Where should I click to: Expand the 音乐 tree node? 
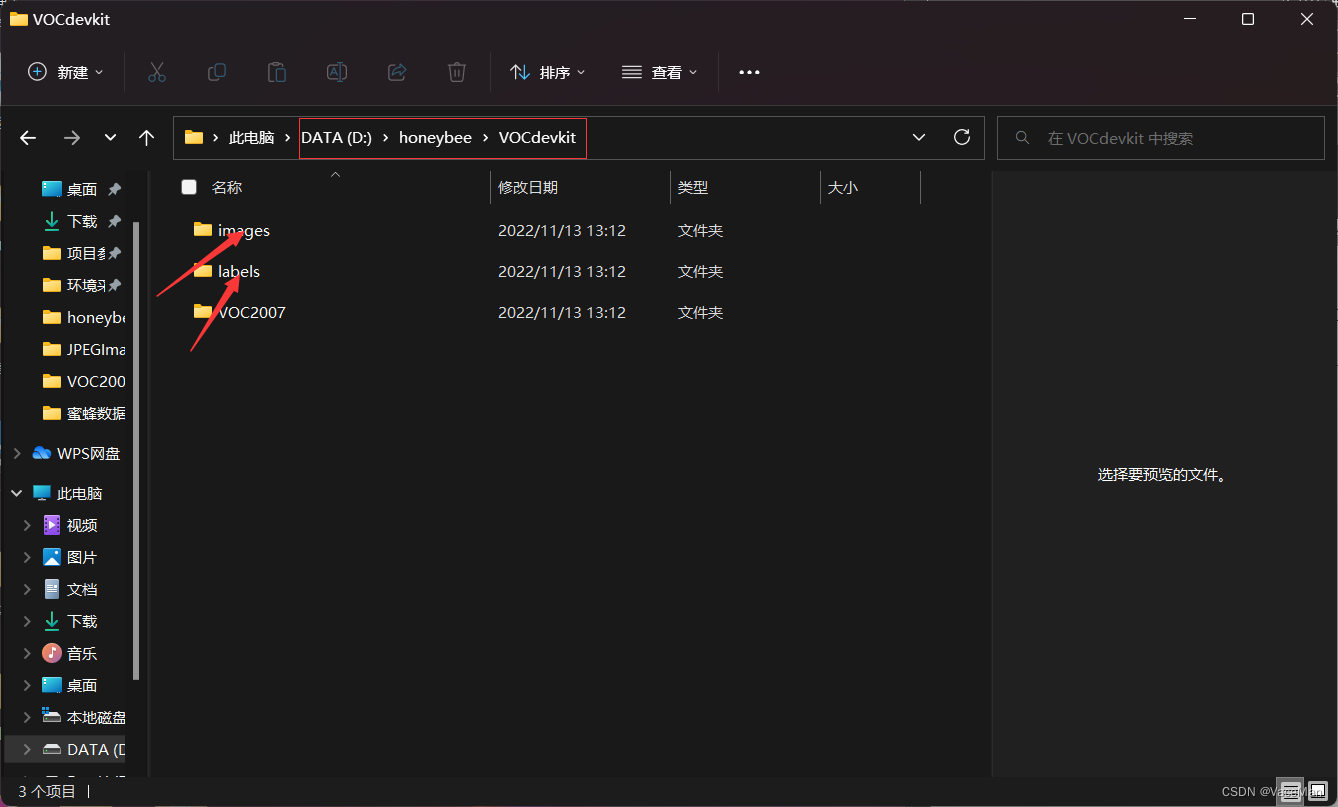28,653
